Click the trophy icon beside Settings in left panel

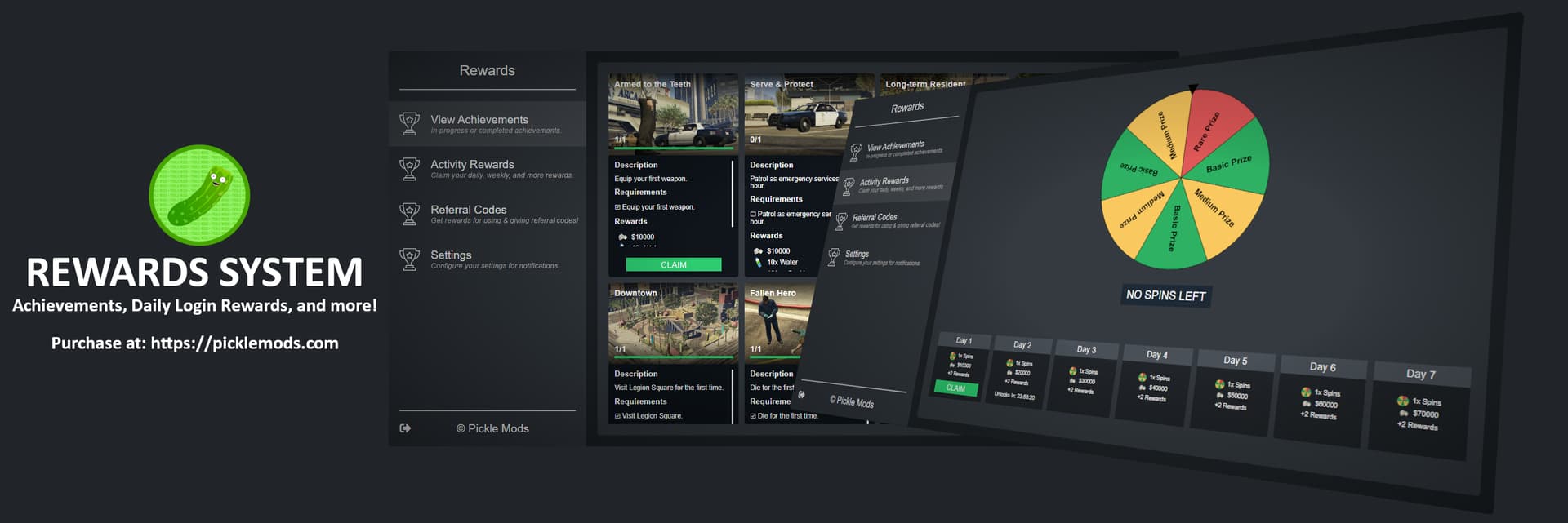(410, 259)
